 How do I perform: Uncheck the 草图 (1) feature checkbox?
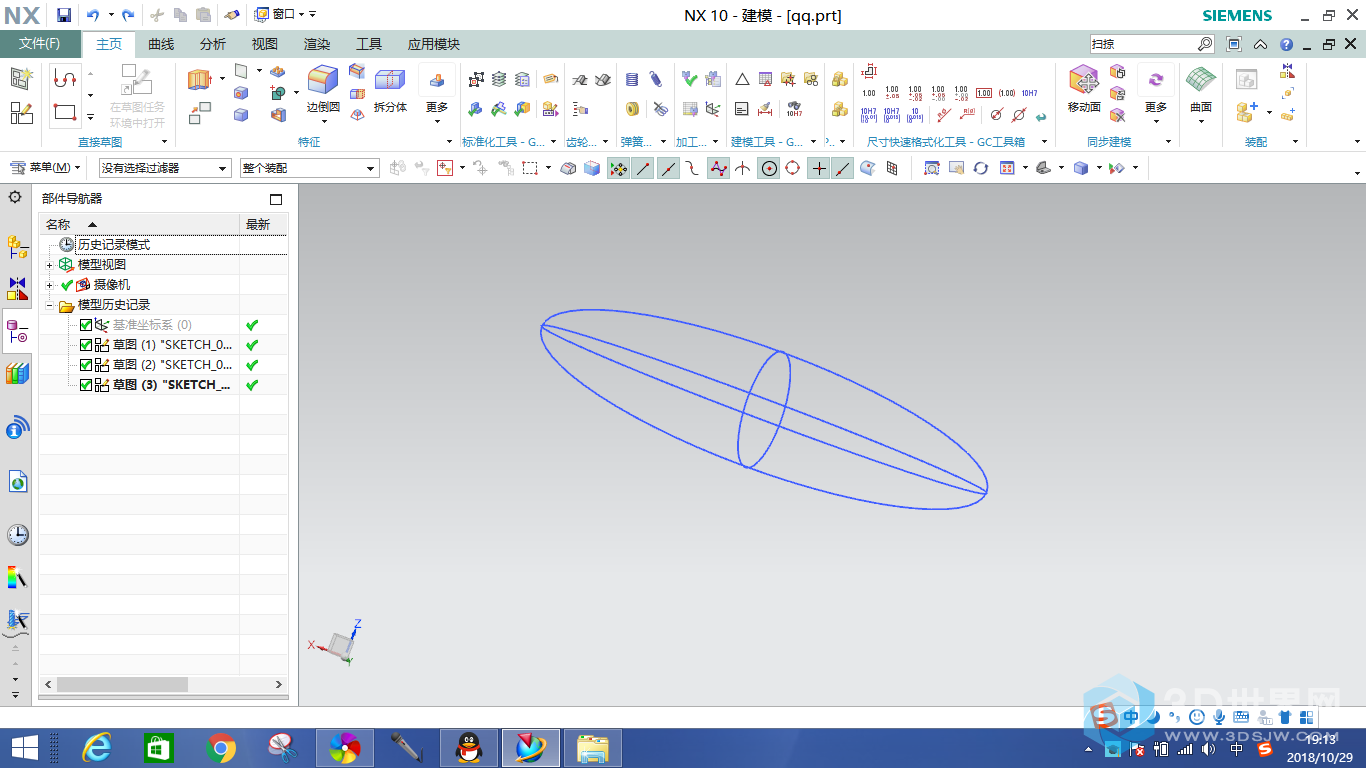[86, 345]
